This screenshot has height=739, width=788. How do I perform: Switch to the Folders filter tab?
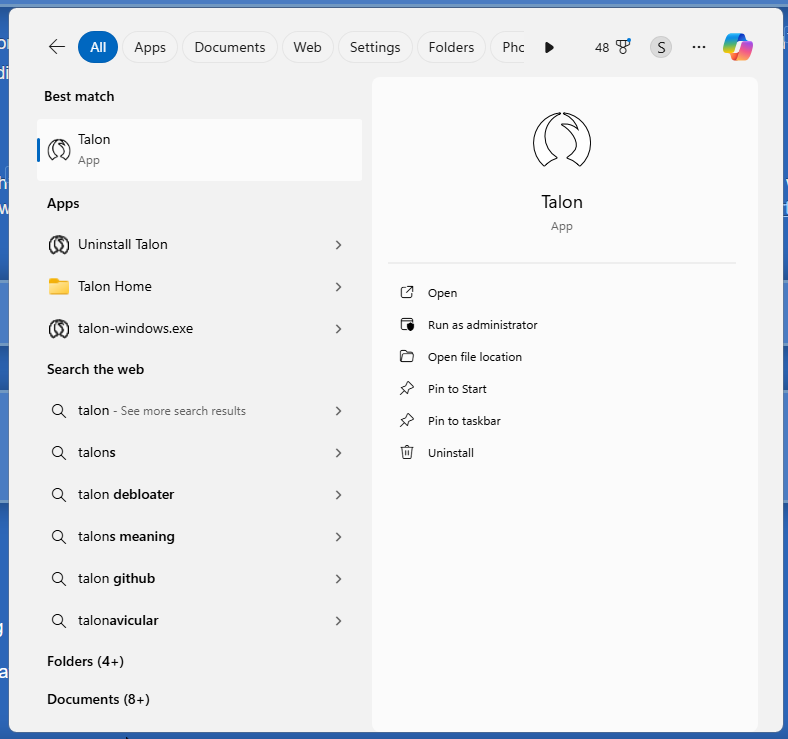click(451, 47)
